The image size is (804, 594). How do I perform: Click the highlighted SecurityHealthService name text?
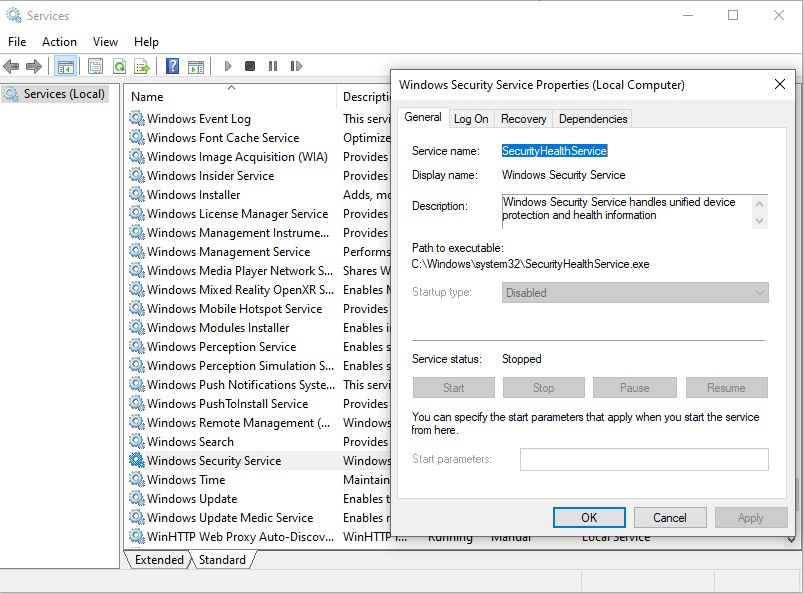pyautogui.click(x=554, y=150)
